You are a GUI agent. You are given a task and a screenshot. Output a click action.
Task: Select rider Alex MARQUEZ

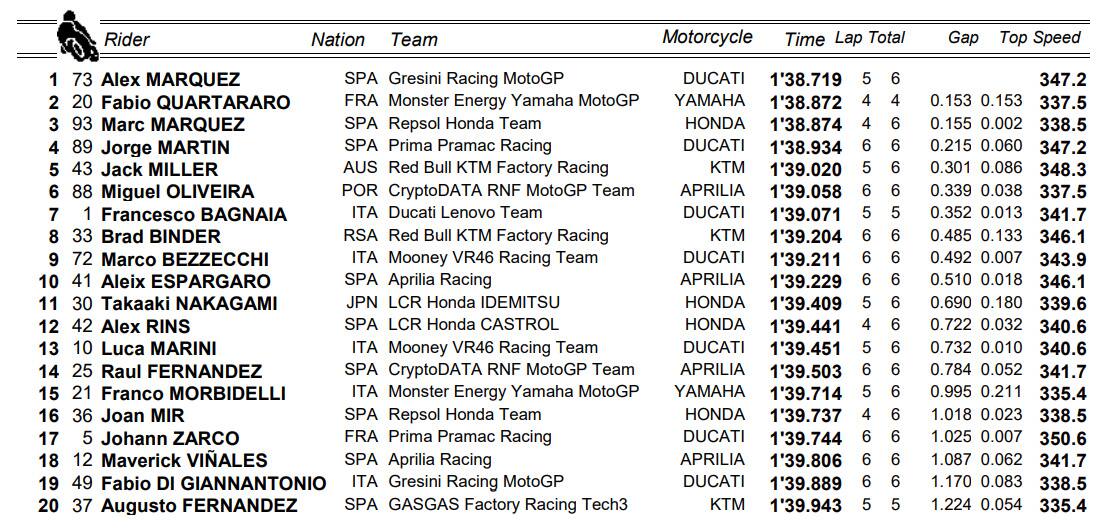170,80
